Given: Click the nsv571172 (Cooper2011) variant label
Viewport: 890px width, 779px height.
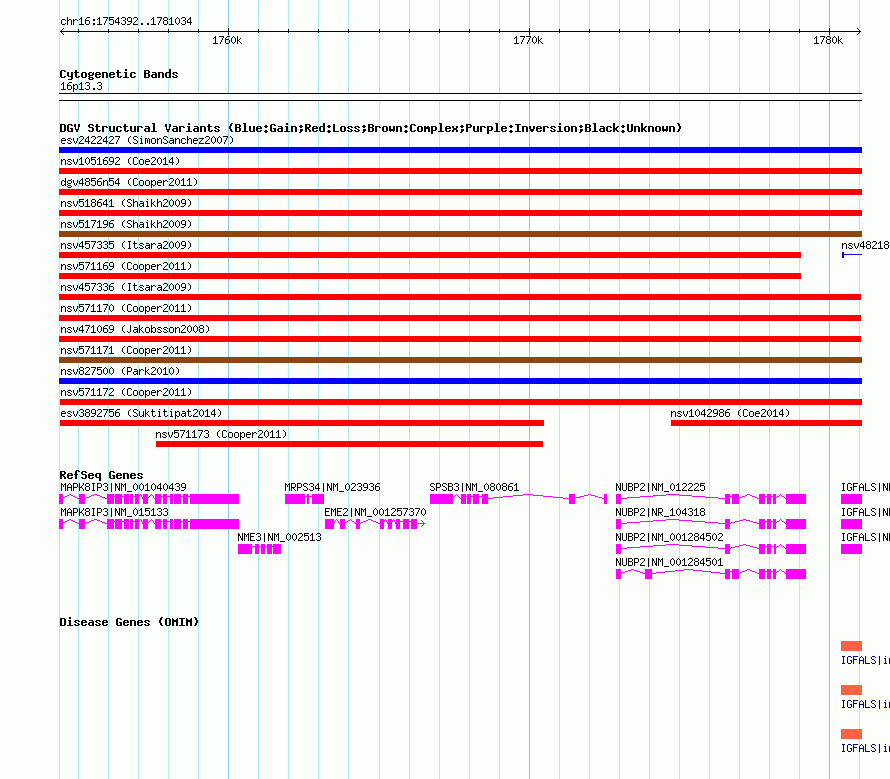Looking at the screenshot, I should click(126, 392).
